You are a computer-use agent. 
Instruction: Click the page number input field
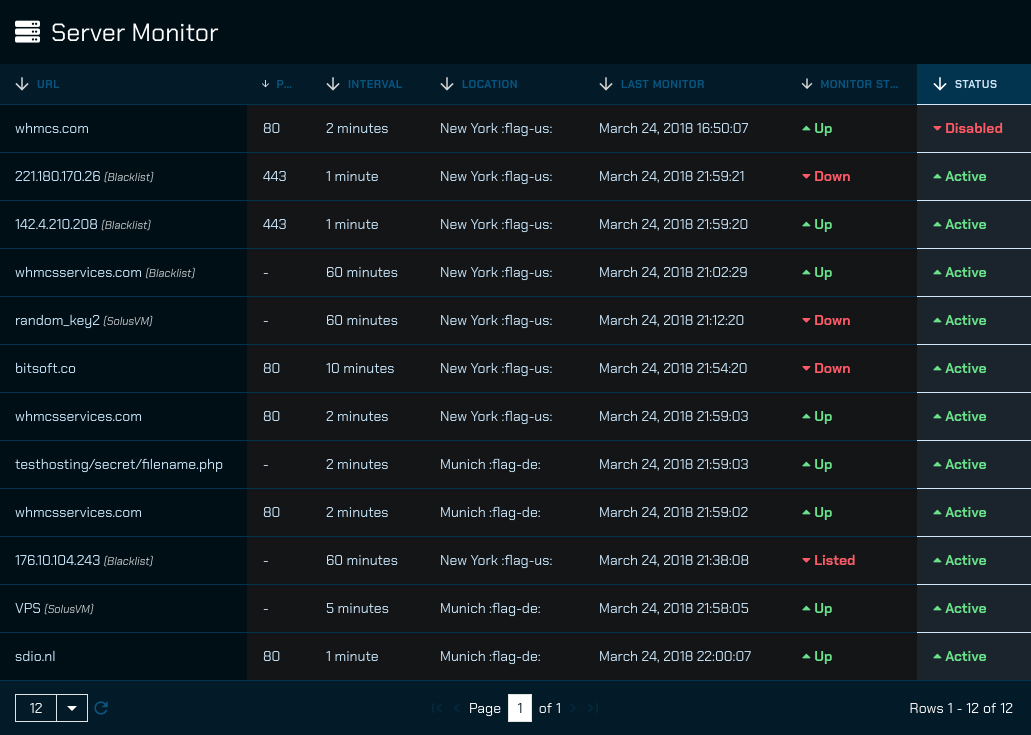(520, 708)
